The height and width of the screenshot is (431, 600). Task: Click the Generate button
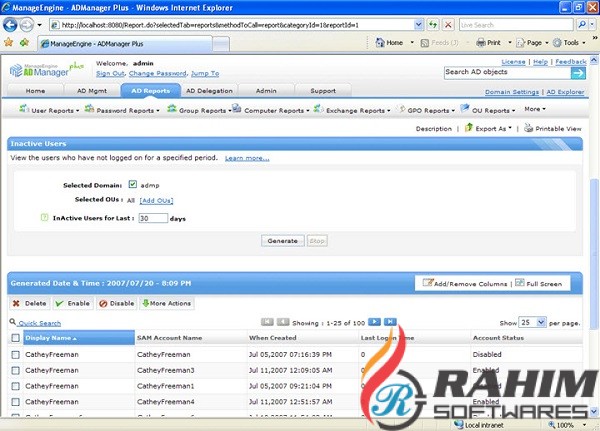283,241
